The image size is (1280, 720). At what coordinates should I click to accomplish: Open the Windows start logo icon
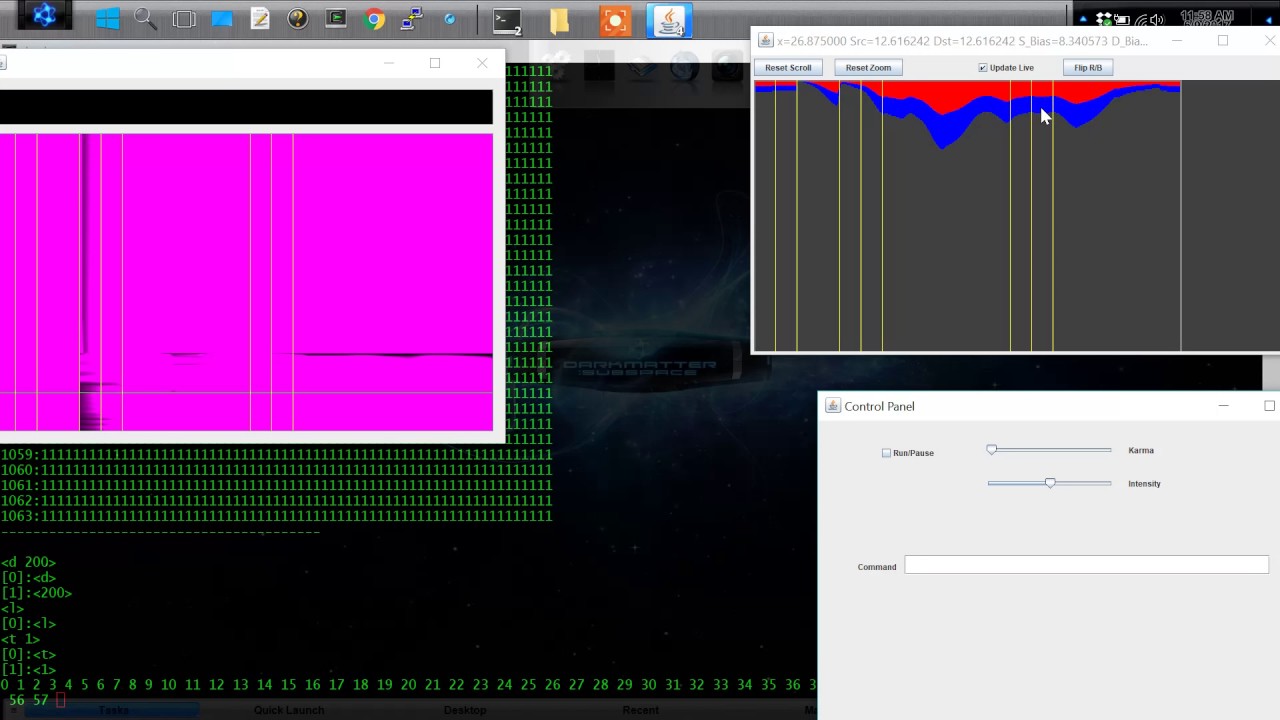pos(108,19)
